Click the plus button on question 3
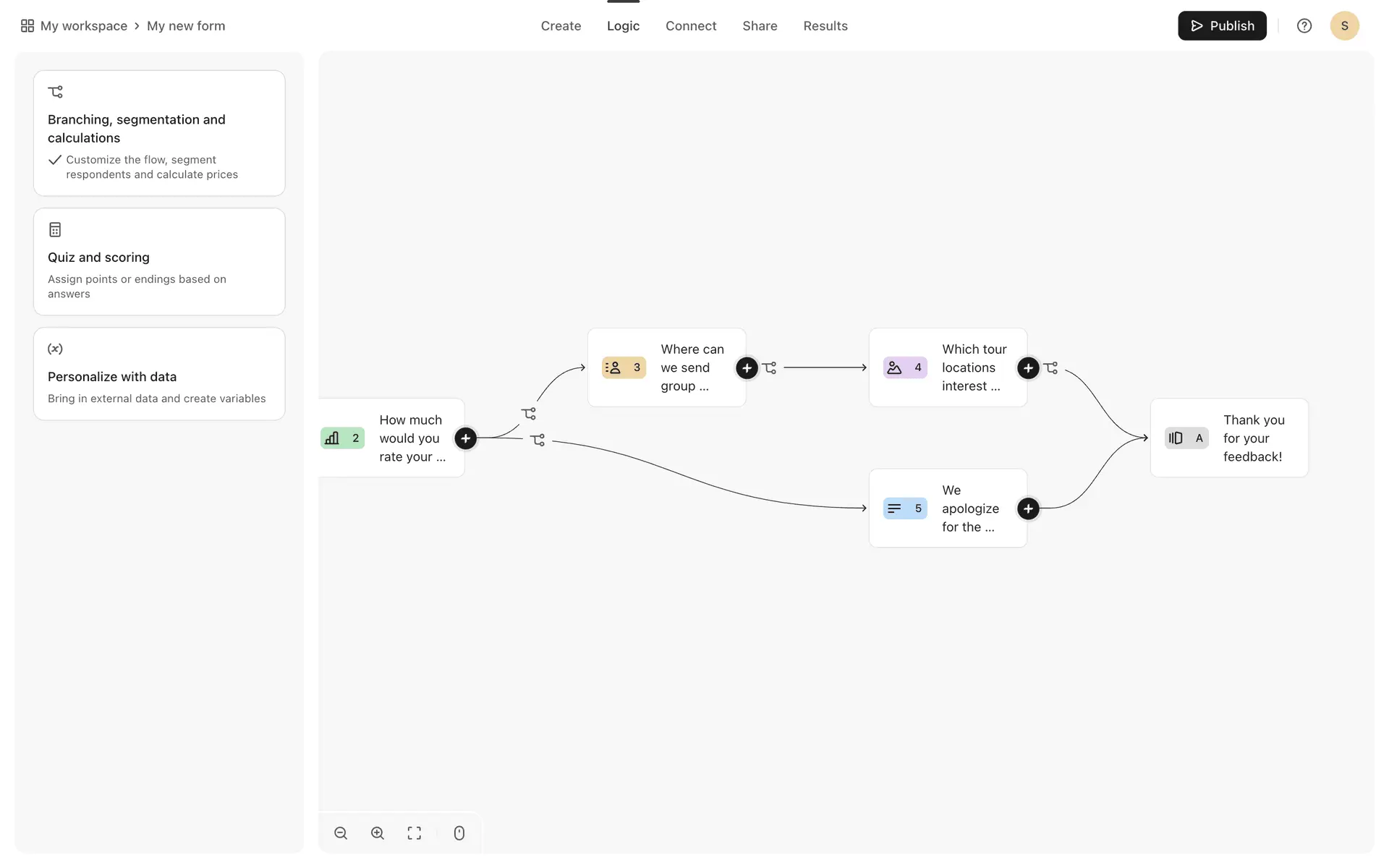Screen dimensions: 1389x868 pos(747,368)
